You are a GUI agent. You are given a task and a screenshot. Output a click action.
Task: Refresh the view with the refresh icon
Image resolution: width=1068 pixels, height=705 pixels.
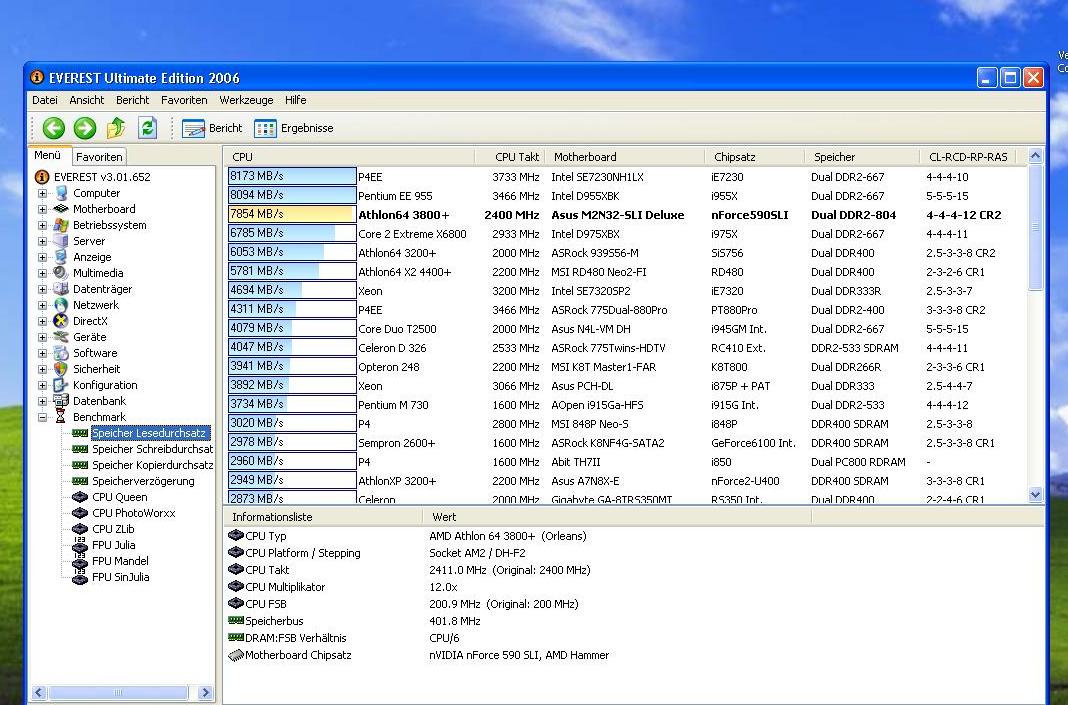[x=147, y=127]
